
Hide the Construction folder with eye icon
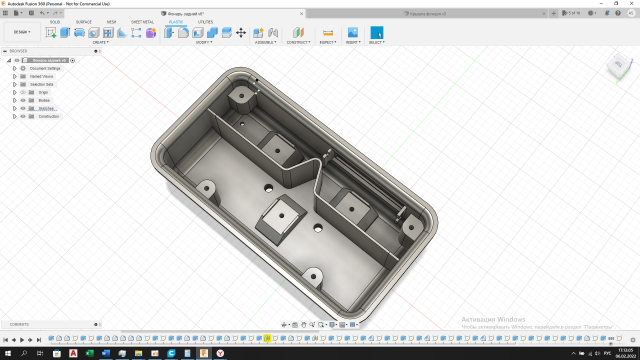click(23, 116)
